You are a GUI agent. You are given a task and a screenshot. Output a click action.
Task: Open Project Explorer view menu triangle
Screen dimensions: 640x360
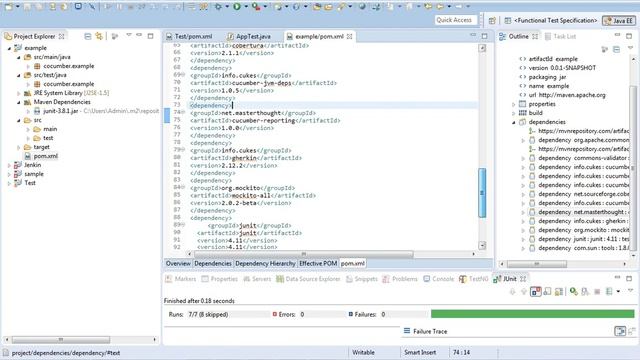coord(129,36)
